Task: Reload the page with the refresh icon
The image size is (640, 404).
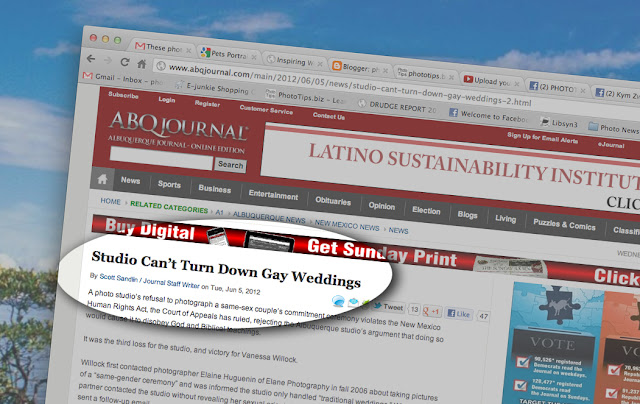Action: coord(125,62)
